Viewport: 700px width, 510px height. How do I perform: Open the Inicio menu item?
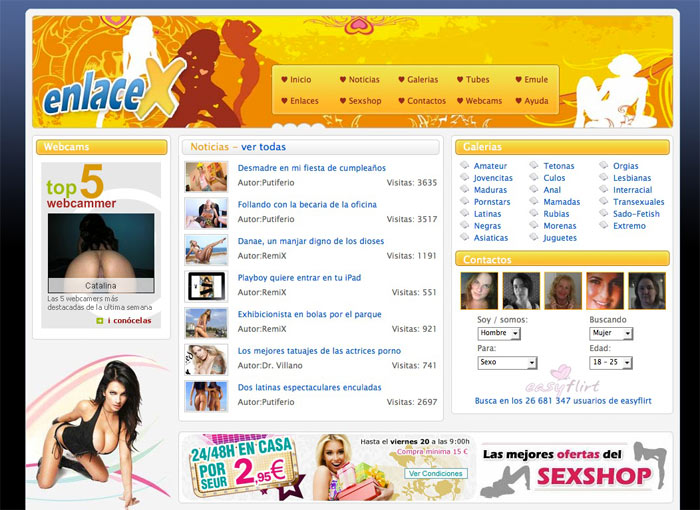pos(300,79)
